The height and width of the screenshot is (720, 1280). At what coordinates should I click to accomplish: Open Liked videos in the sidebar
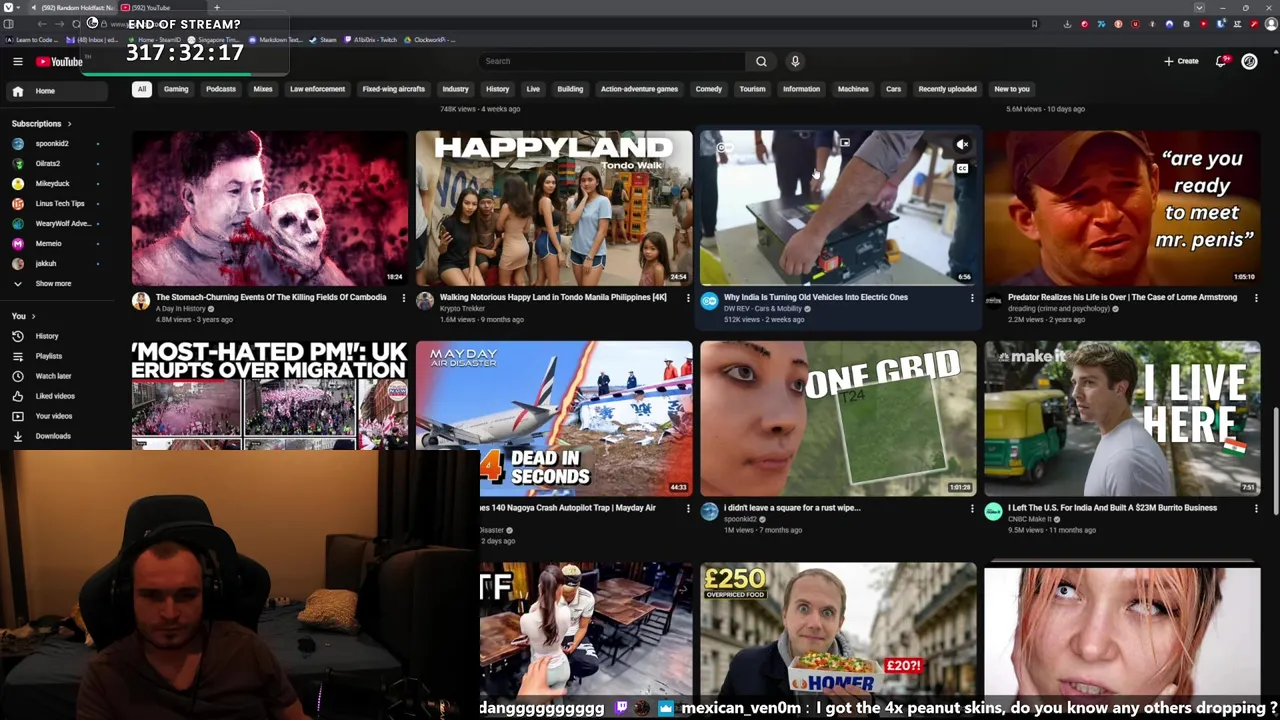click(x=55, y=396)
